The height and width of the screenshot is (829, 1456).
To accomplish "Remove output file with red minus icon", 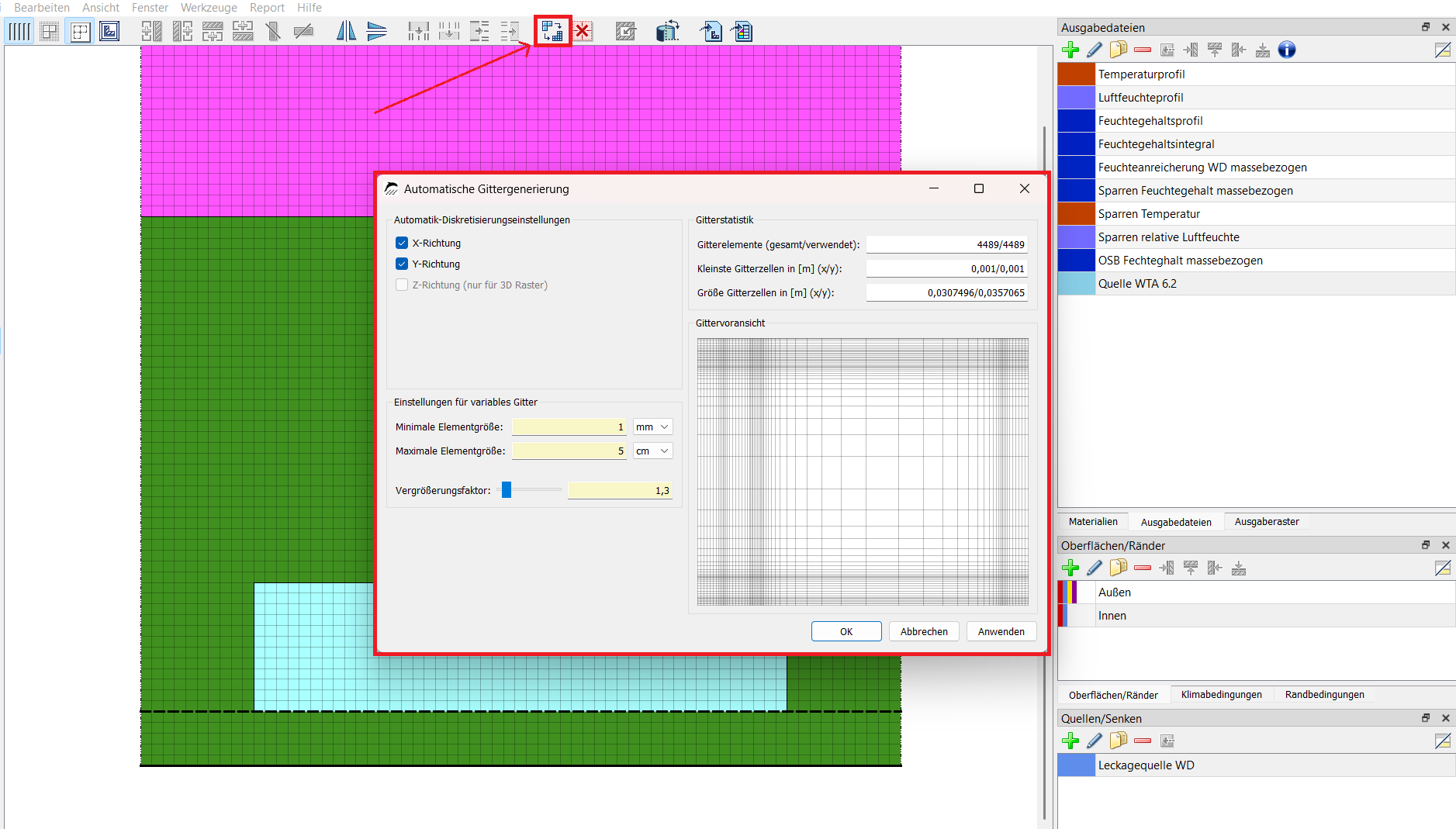I will tap(1142, 50).
